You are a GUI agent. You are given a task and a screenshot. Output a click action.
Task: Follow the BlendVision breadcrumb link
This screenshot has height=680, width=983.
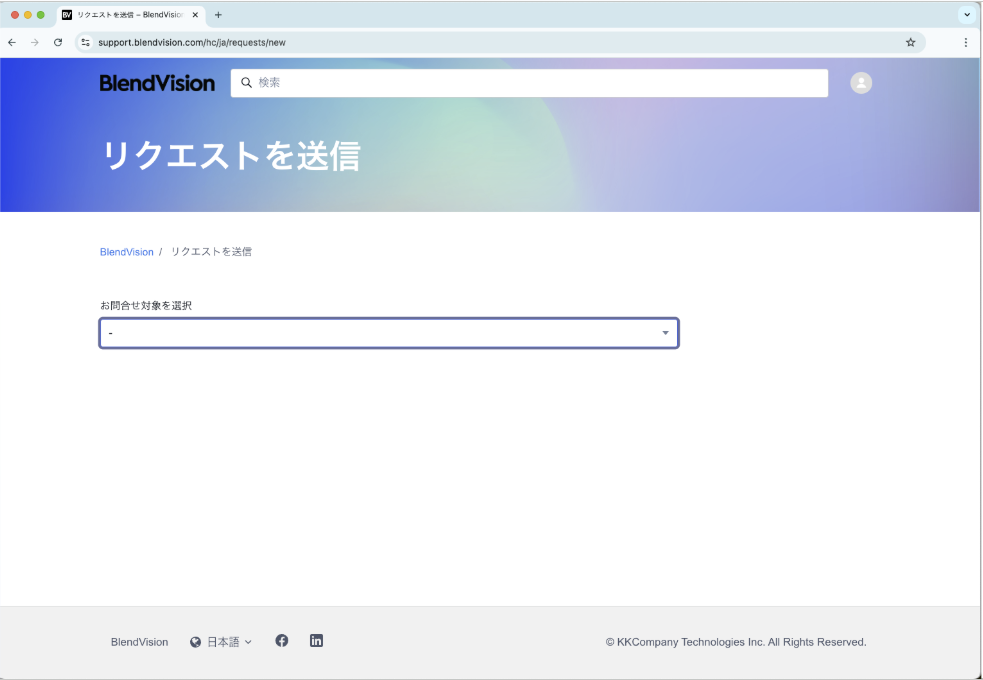[127, 252]
